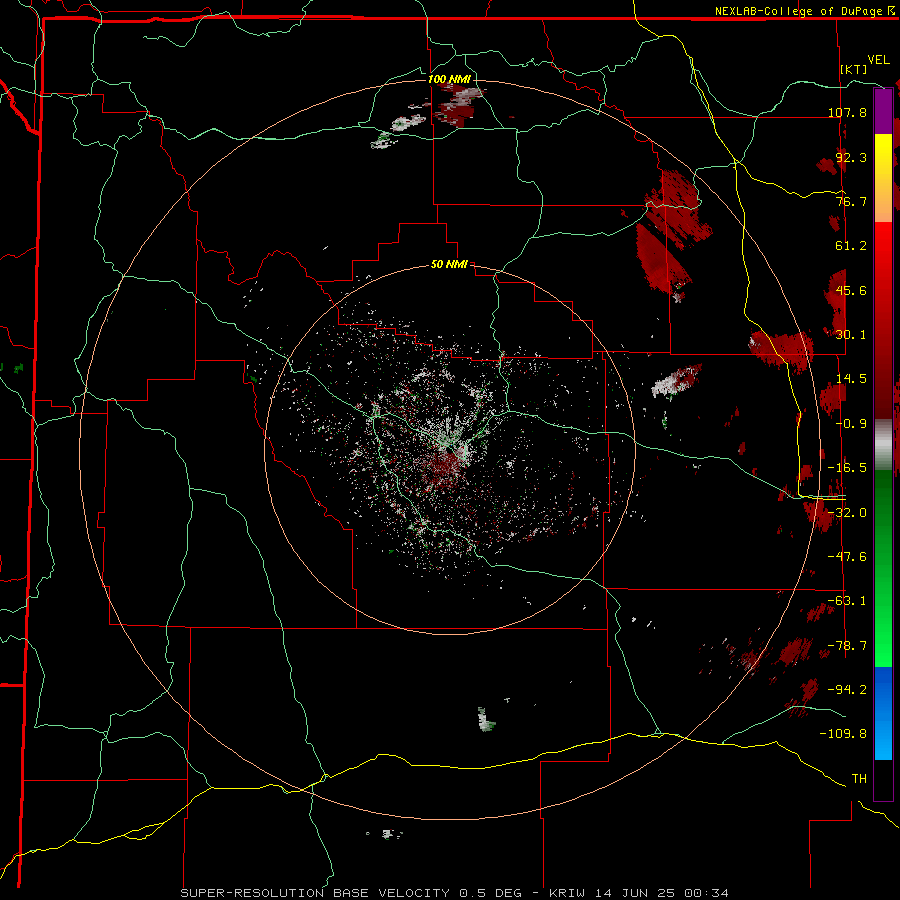Click the KRIW radar site center clutter
900x900 pixels.
coord(449,449)
